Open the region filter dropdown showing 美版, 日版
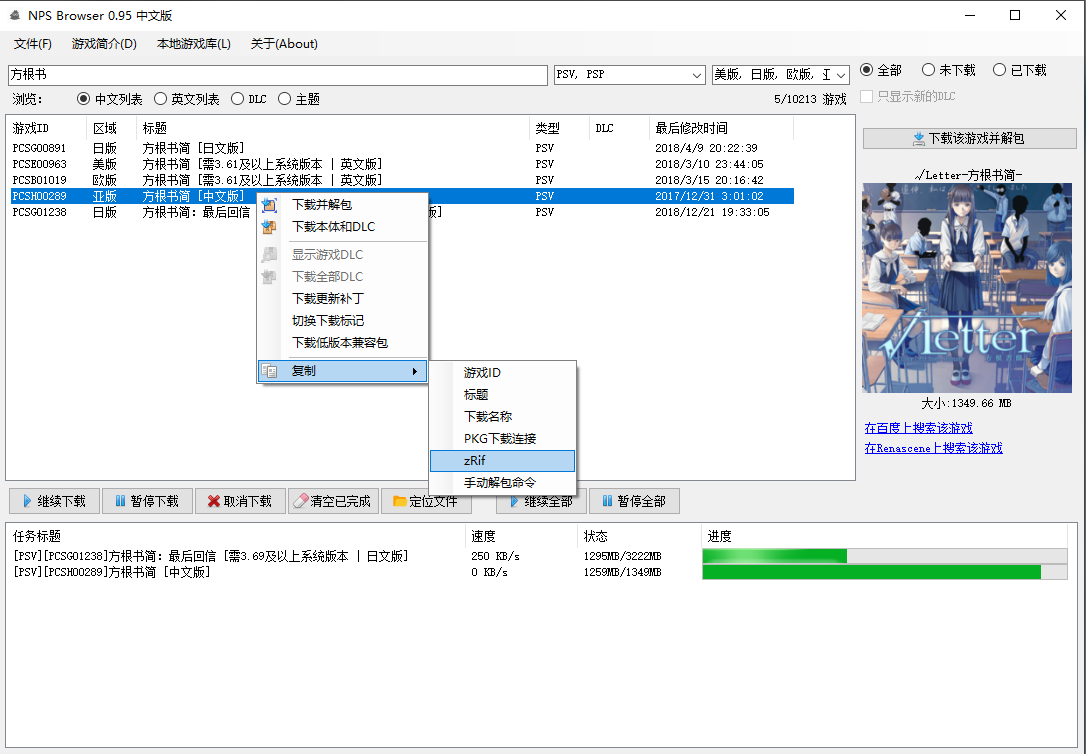 point(838,75)
